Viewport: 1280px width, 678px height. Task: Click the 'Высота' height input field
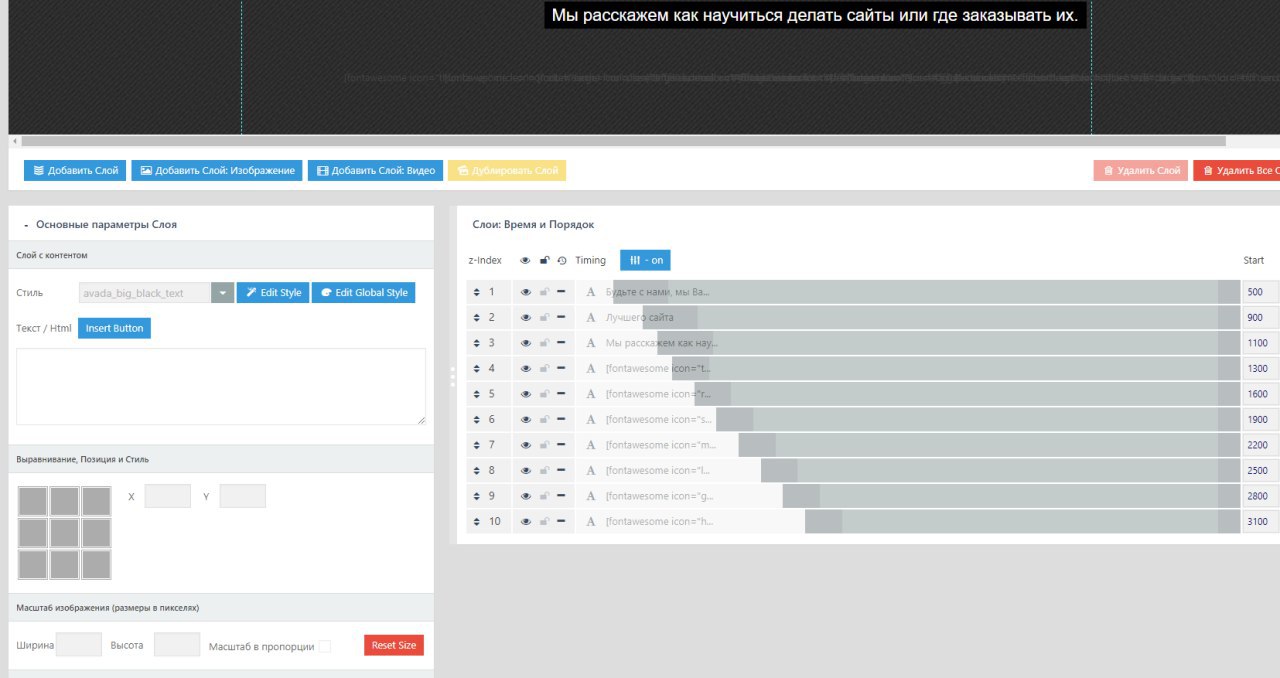coord(177,645)
